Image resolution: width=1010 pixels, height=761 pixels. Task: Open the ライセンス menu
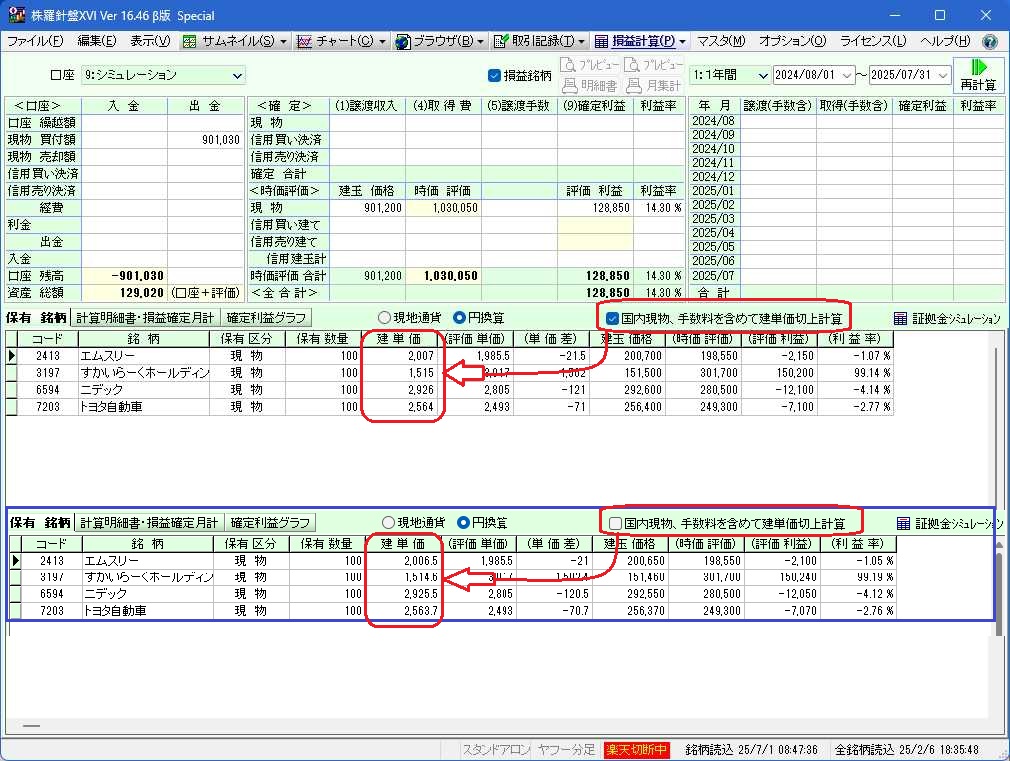[873, 41]
